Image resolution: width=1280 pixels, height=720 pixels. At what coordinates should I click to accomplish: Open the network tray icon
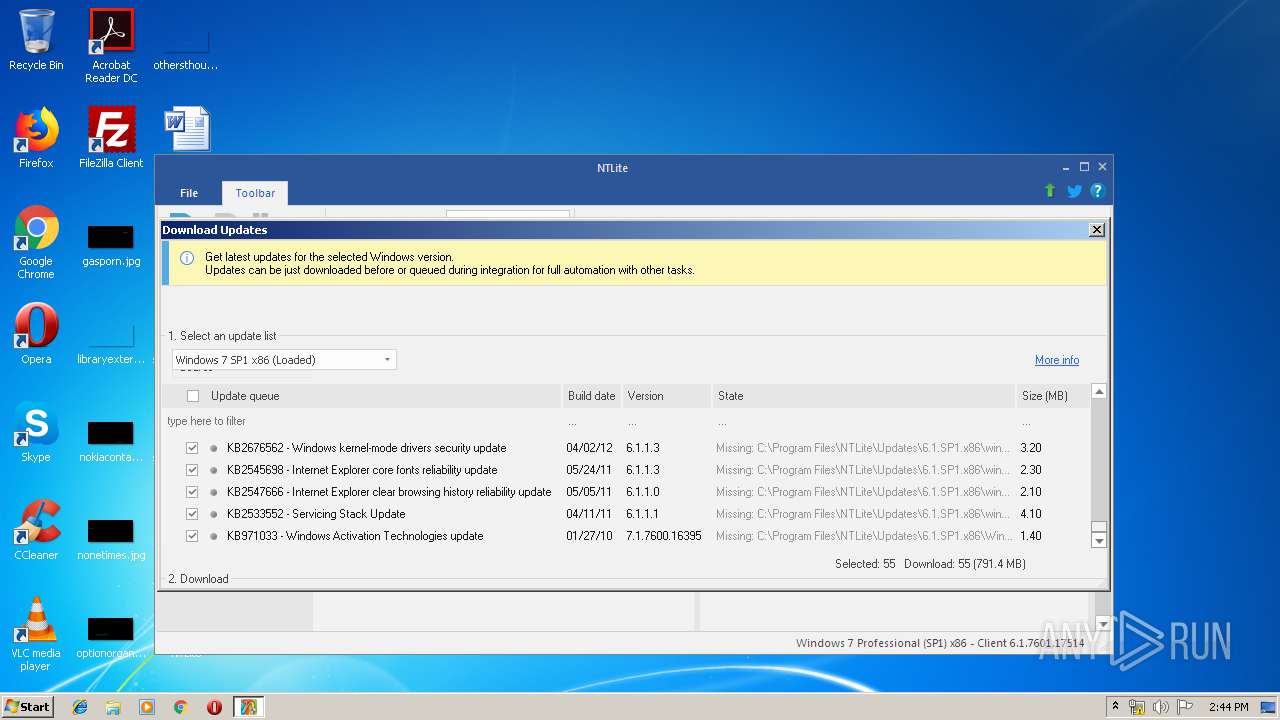[x=1137, y=707]
